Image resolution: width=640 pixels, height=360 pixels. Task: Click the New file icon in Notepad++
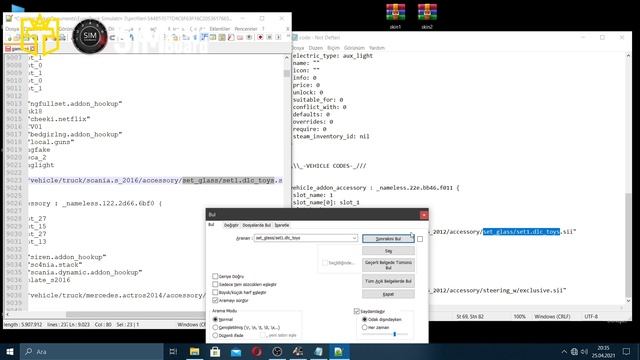click(9, 38)
